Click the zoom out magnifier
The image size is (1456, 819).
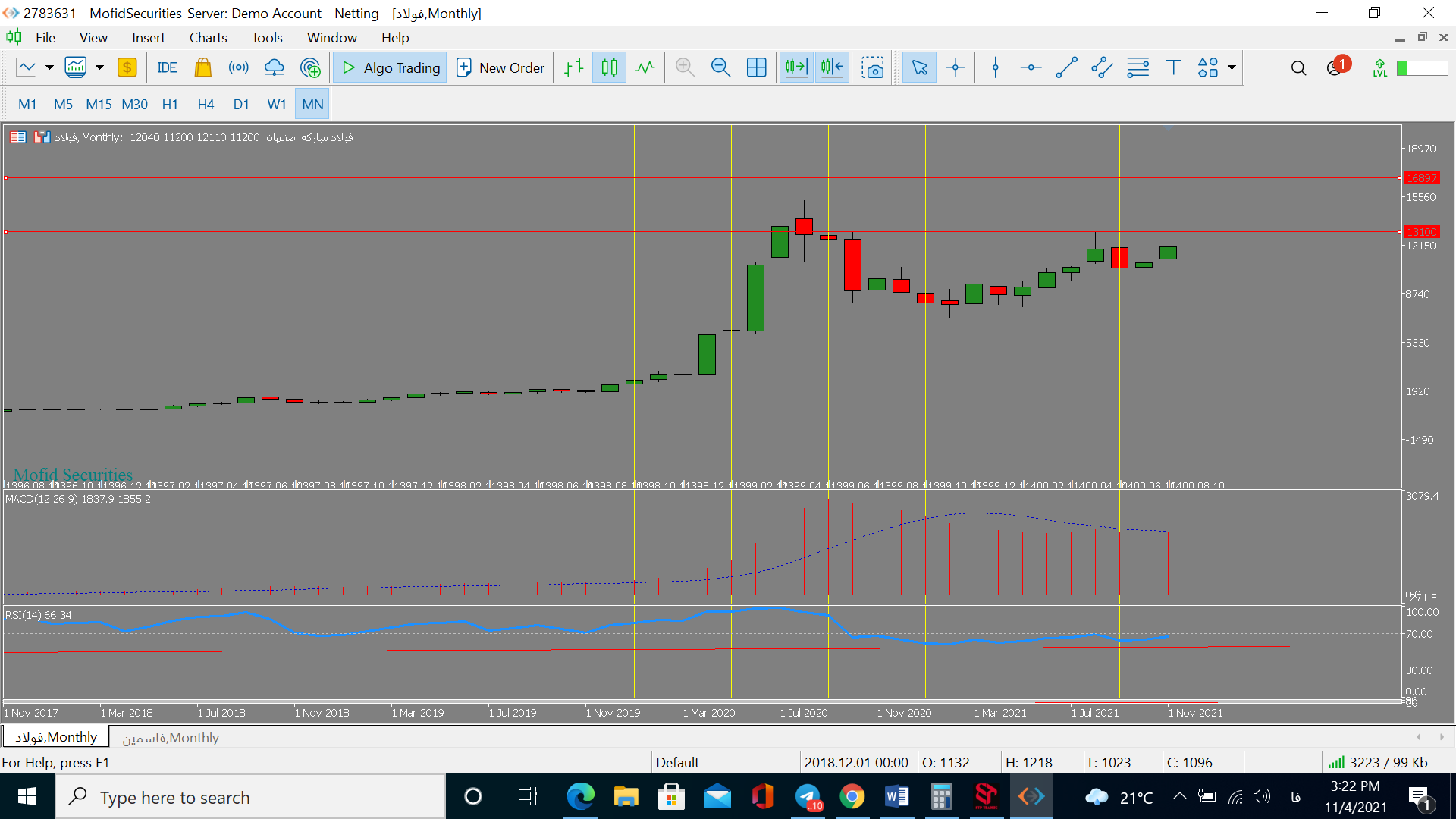(720, 67)
